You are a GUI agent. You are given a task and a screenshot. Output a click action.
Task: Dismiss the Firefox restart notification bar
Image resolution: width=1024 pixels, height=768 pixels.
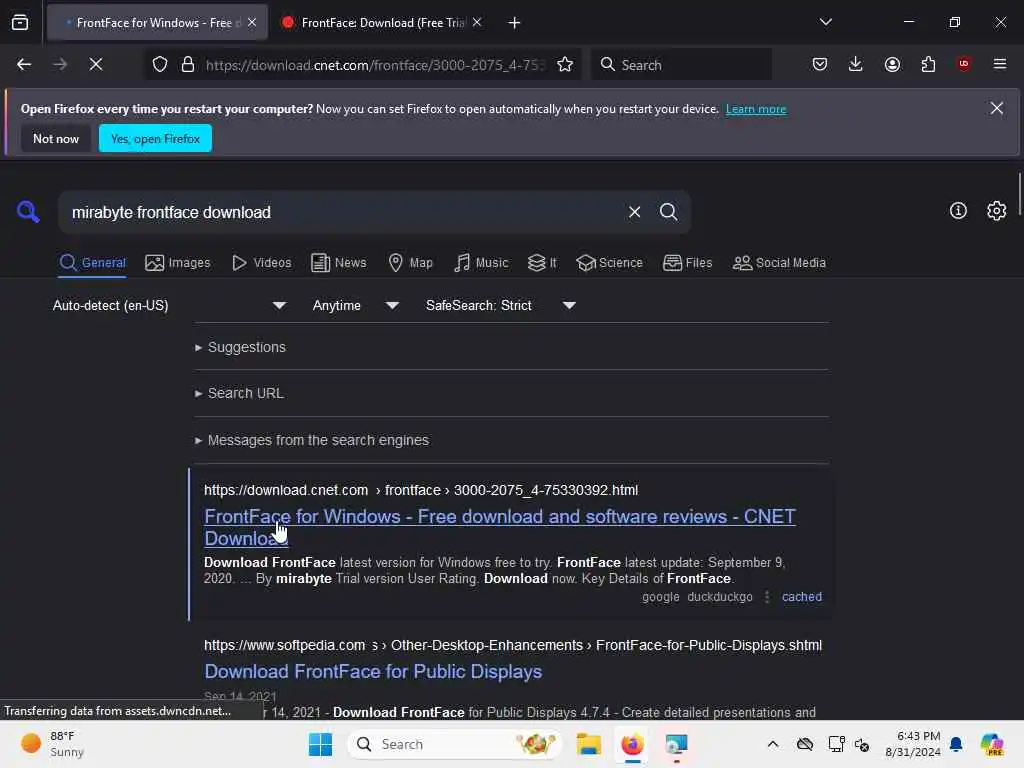997,108
